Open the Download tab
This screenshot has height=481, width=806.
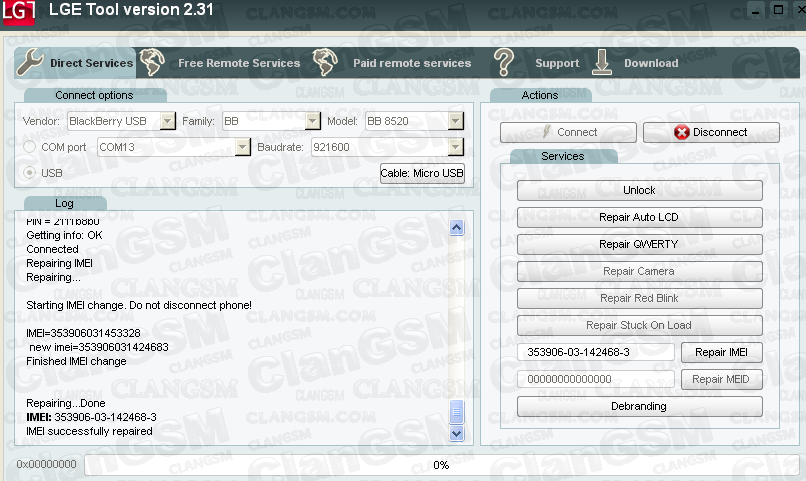coord(651,63)
